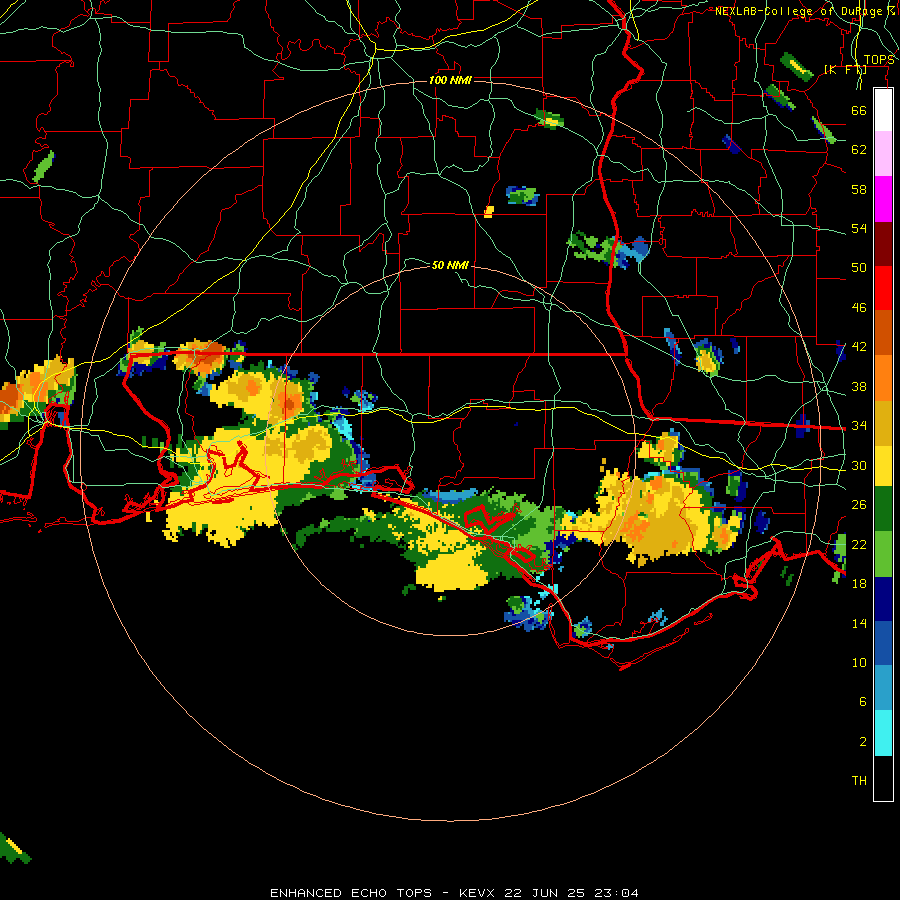Click the 'ENHANCED ECHO TOPS - KEVX' caption
900x900 pixels.
382,893
